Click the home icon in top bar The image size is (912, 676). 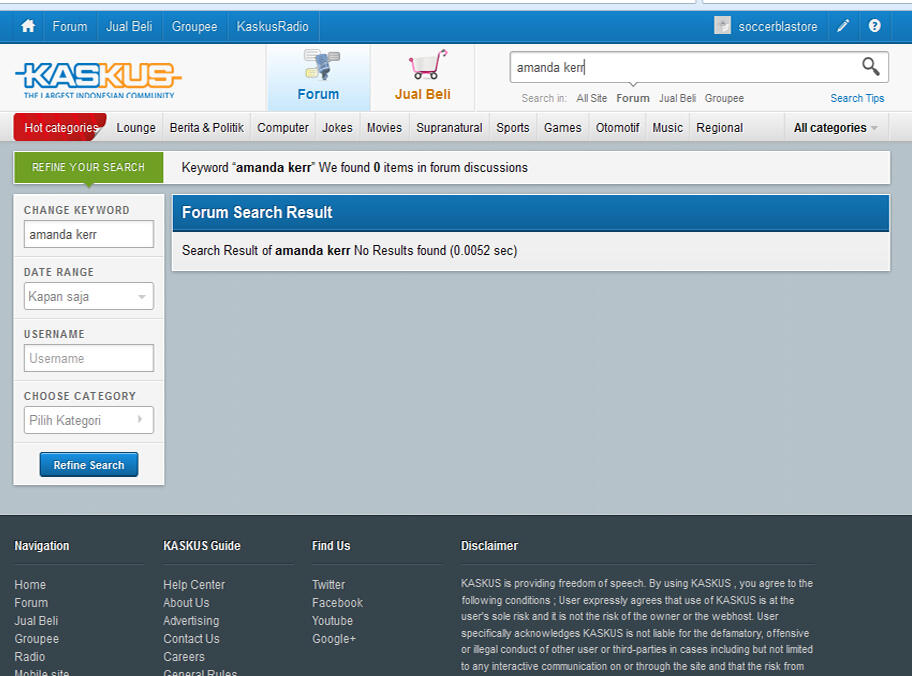coord(28,26)
